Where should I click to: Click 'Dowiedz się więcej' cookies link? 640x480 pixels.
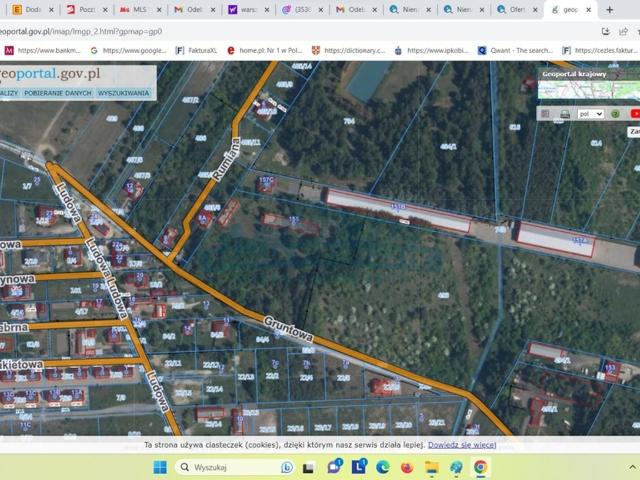point(462,445)
